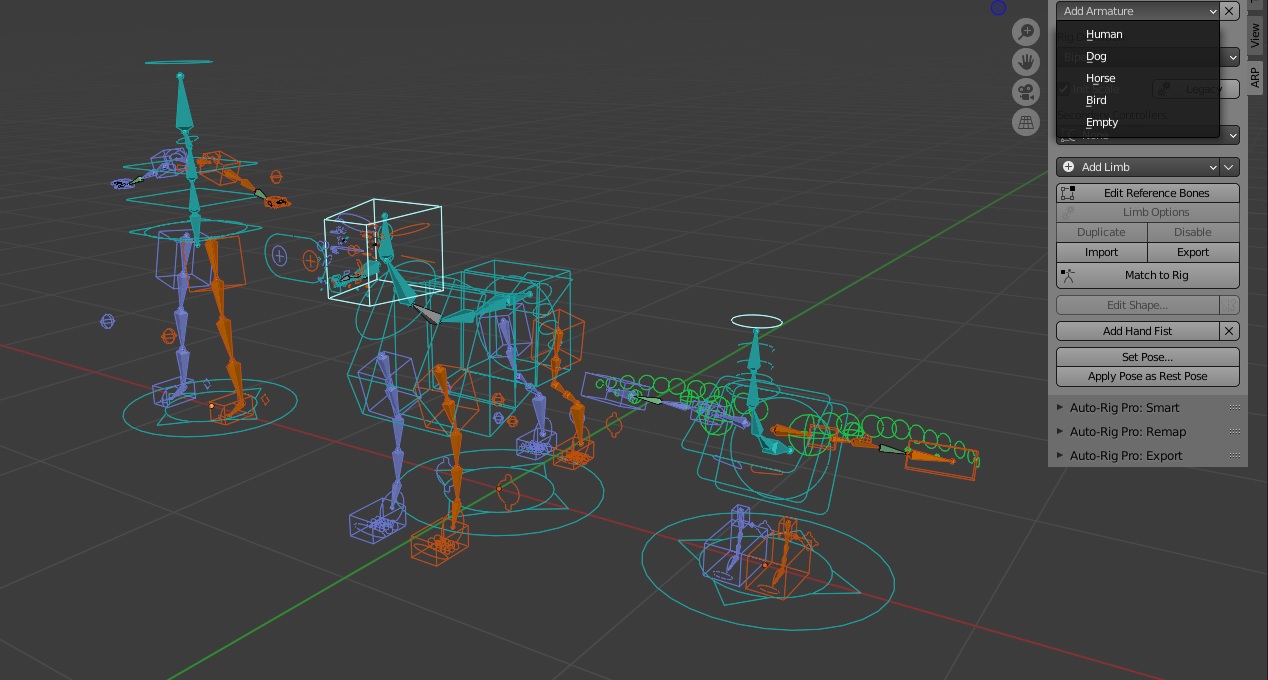Click the extra arrow button beside Add Limb

point(1230,167)
